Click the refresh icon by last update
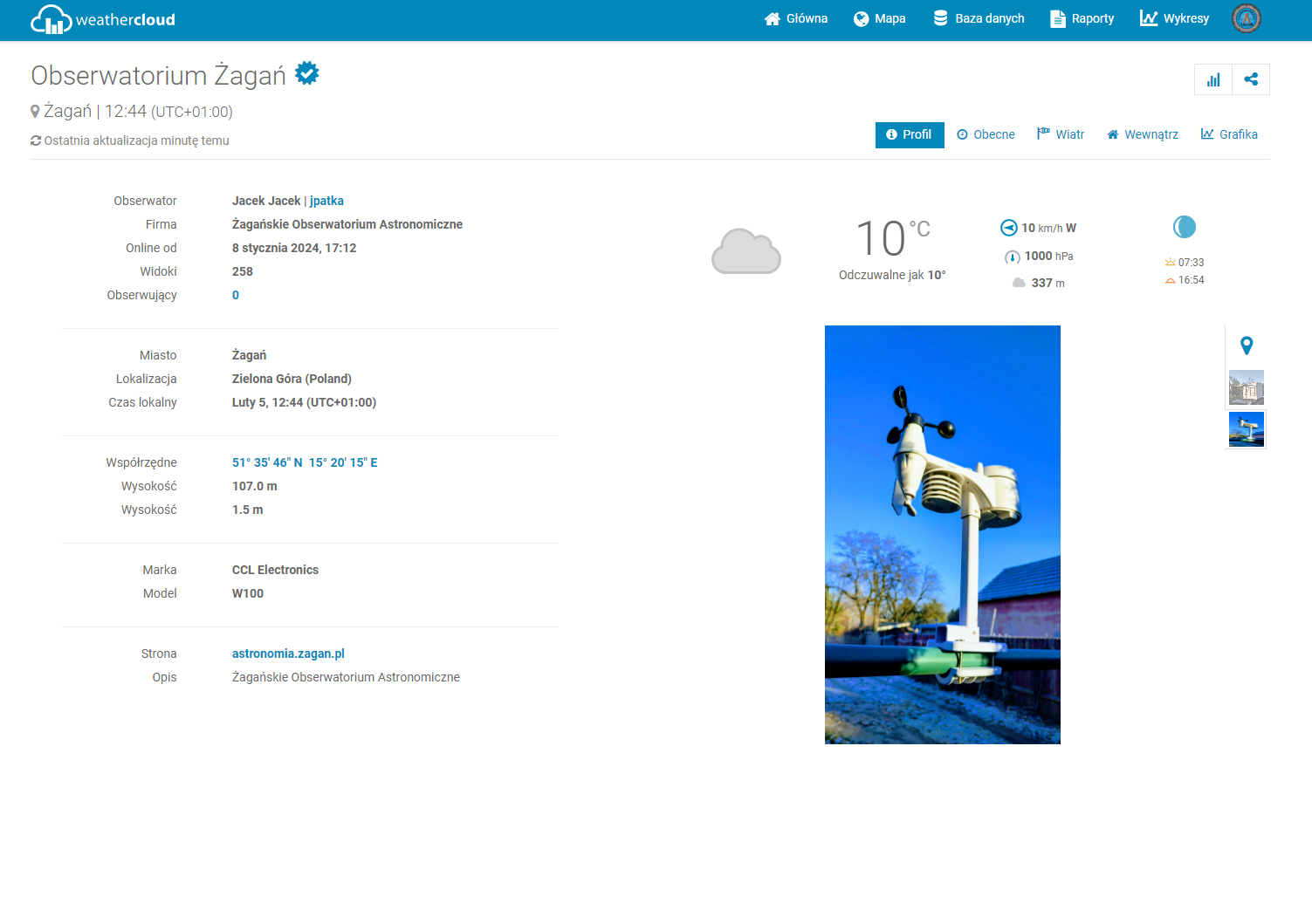Viewport: 1312px width, 924px height. coord(36,140)
